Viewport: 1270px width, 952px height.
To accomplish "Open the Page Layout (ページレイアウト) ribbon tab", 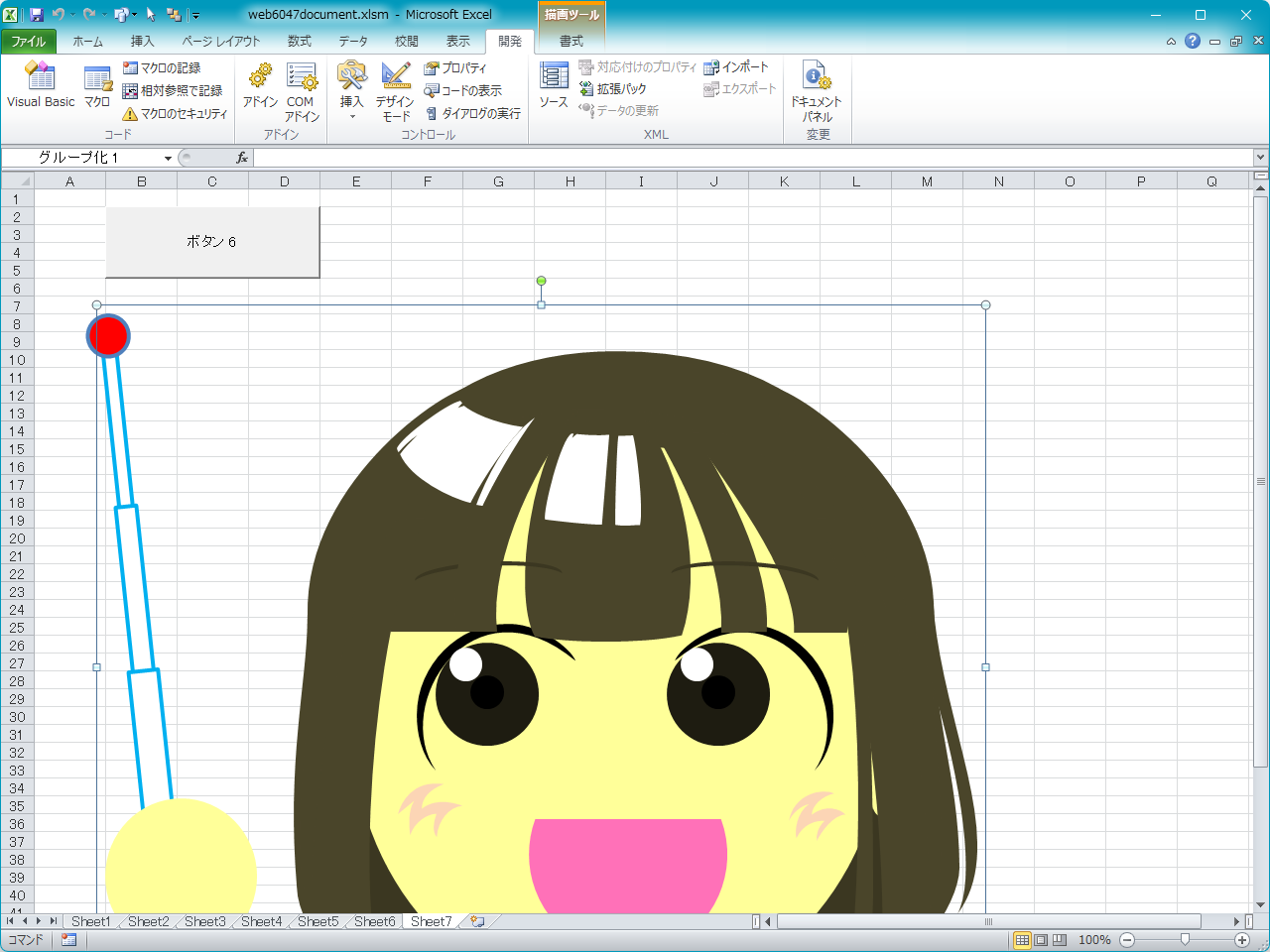I will tap(220, 41).
